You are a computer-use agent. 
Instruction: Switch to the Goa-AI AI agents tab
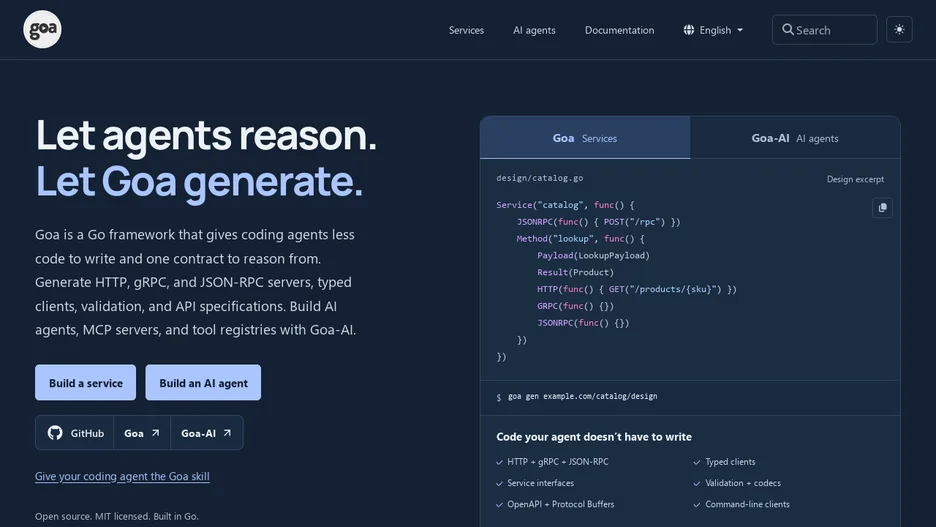pyautogui.click(x=795, y=138)
